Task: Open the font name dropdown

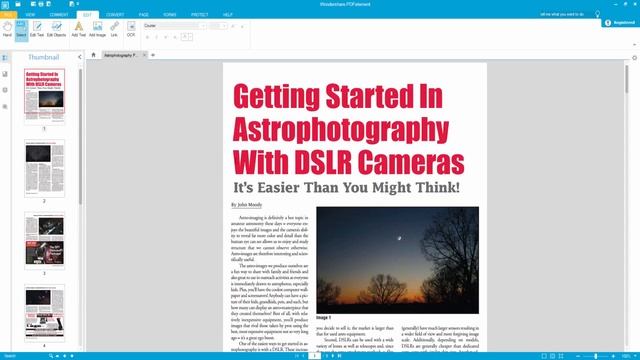Action: tap(203, 26)
